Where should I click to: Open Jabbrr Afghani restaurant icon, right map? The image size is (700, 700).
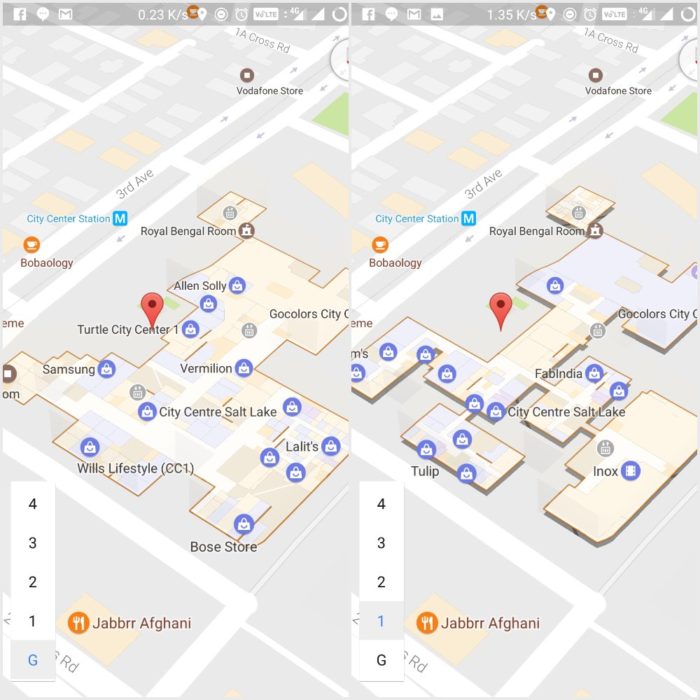427,622
